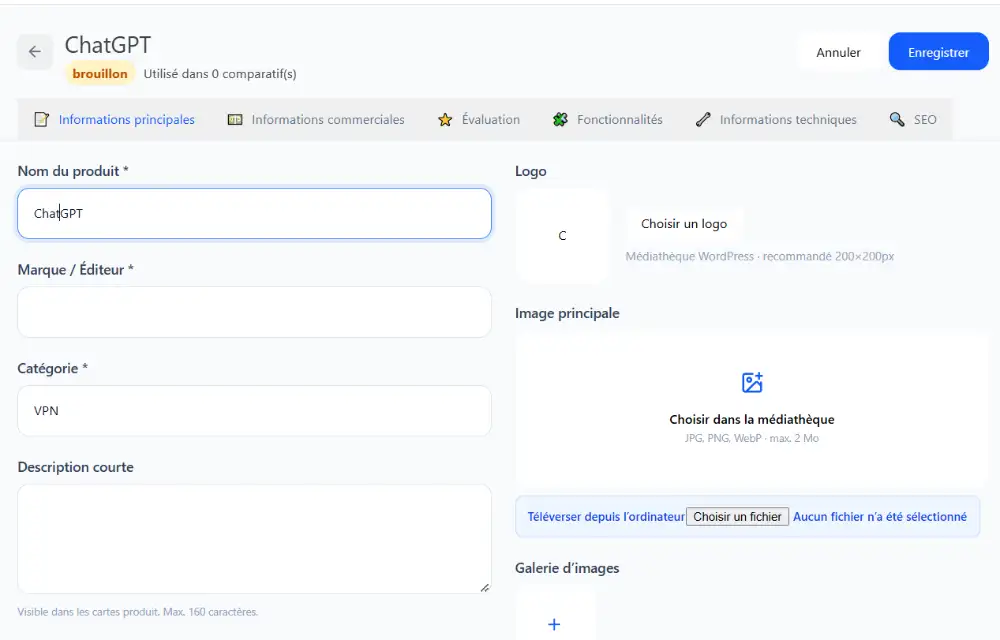The height and width of the screenshot is (640, 1000).
Task: Open the Évaluation tab
Action: pos(479,119)
